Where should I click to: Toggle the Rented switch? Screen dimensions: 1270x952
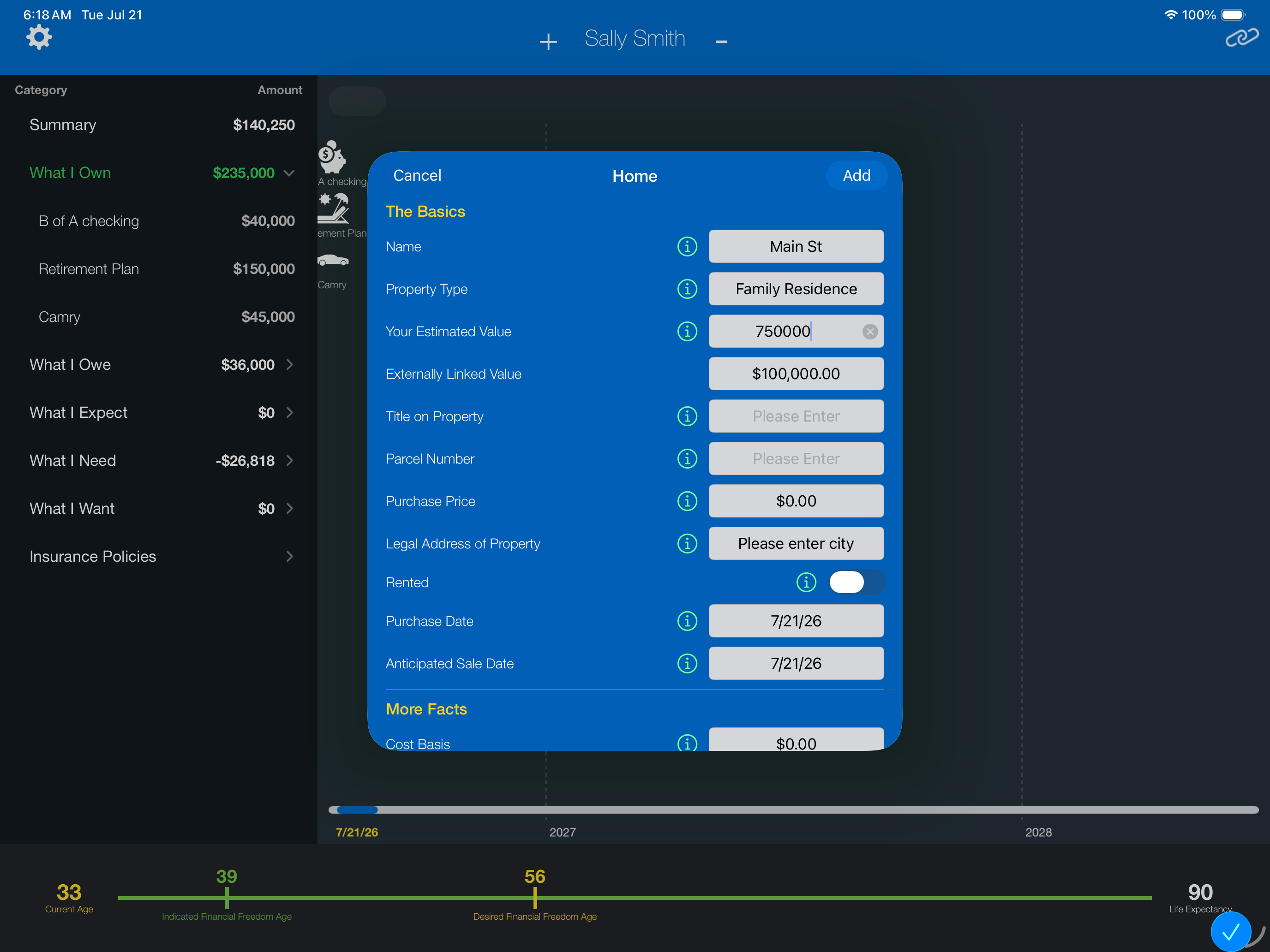[857, 583]
